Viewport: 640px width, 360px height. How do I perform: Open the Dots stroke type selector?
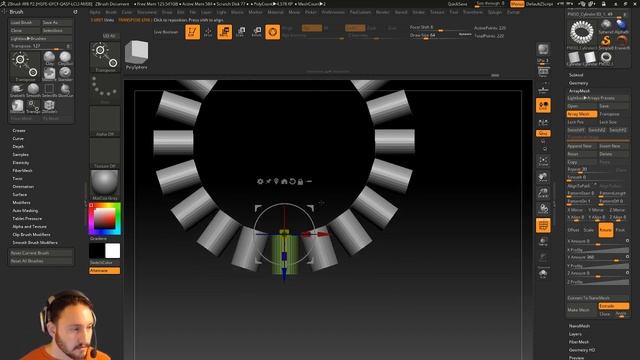click(x=105, y=89)
